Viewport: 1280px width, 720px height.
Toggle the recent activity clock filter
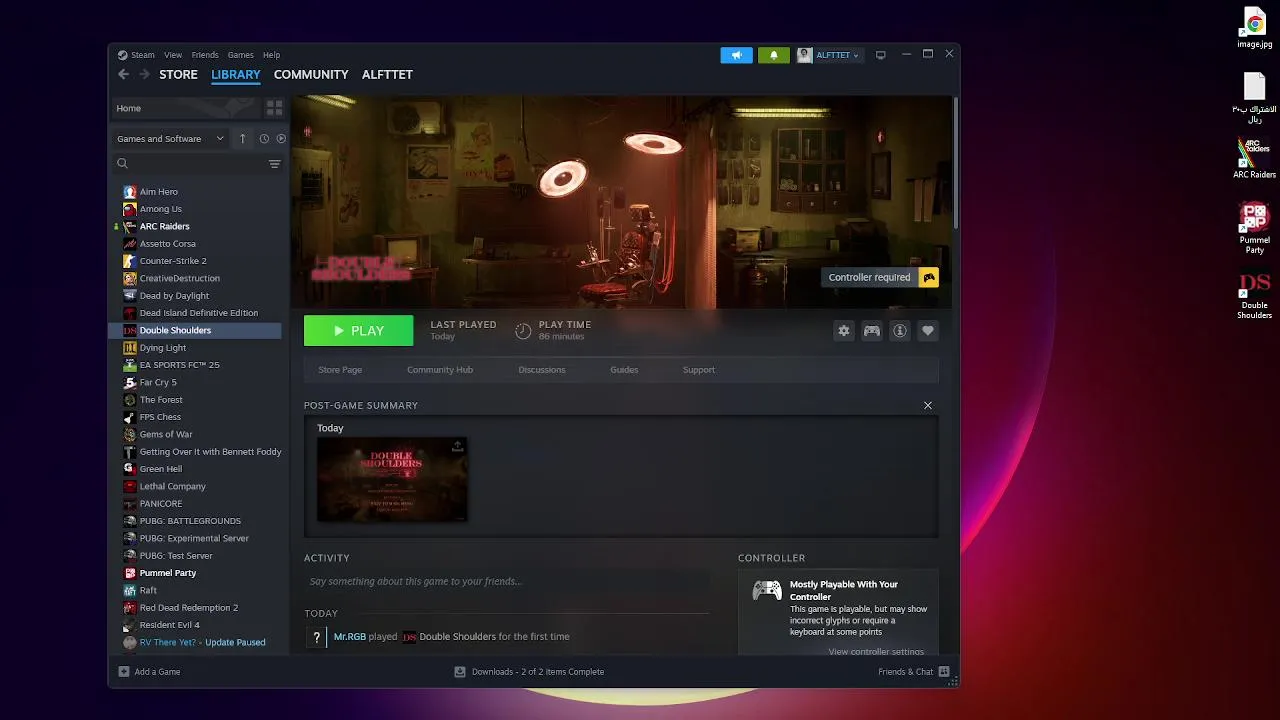click(264, 139)
